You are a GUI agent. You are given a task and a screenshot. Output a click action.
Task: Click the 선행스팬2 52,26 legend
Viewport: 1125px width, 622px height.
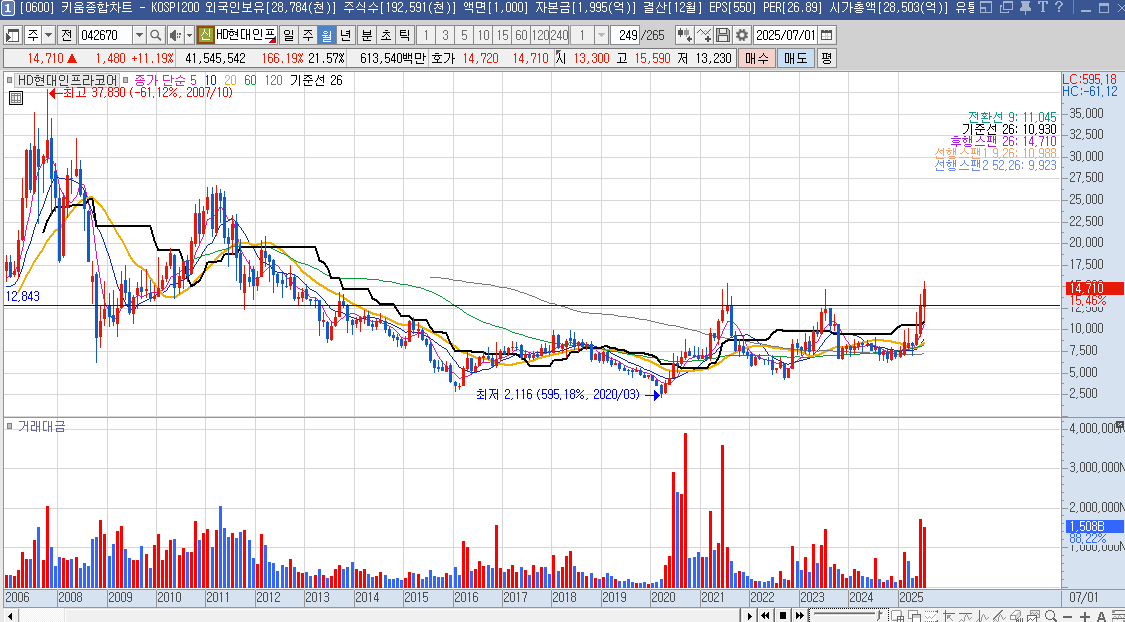(x=995, y=165)
